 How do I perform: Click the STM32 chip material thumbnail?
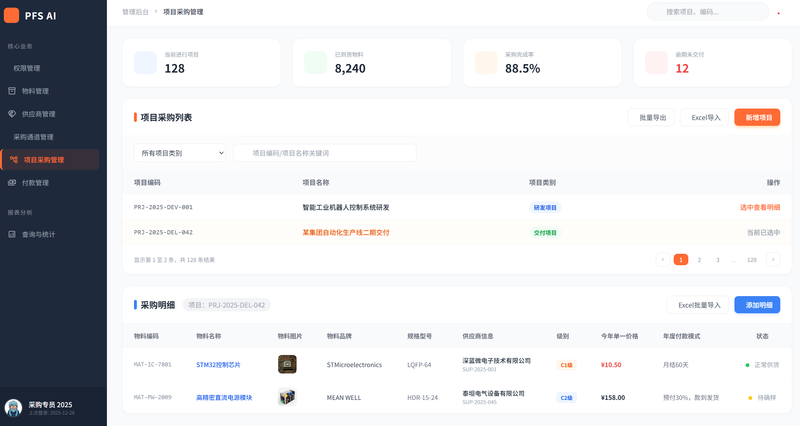click(x=287, y=364)
